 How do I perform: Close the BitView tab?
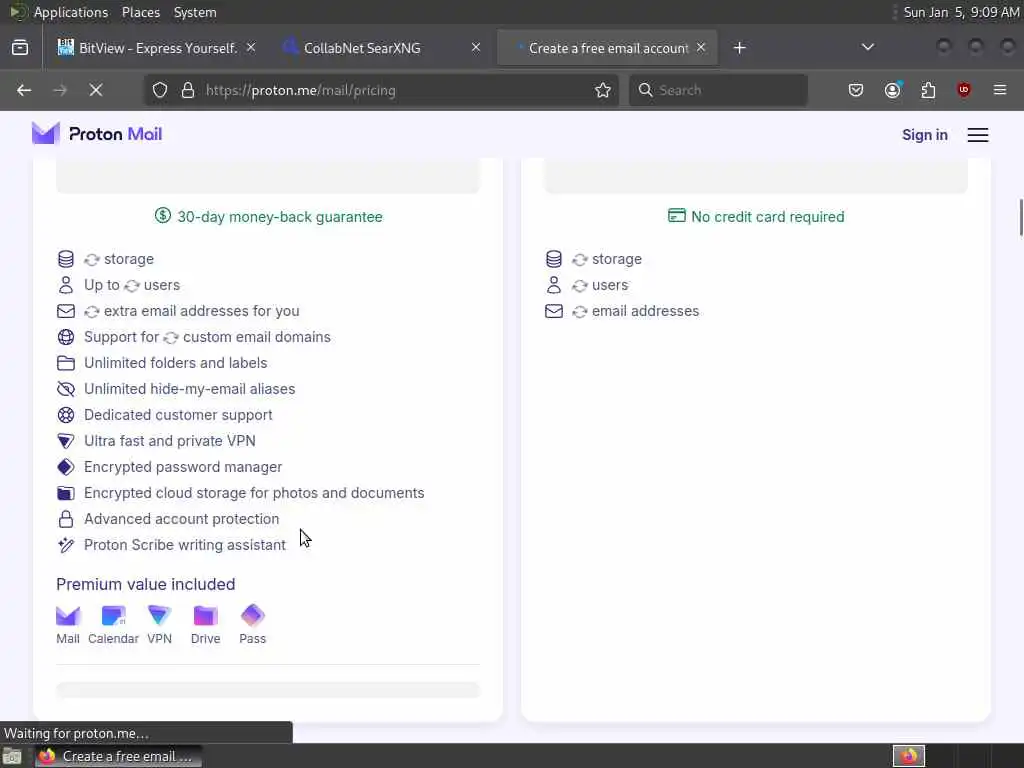tap(251, 48)
